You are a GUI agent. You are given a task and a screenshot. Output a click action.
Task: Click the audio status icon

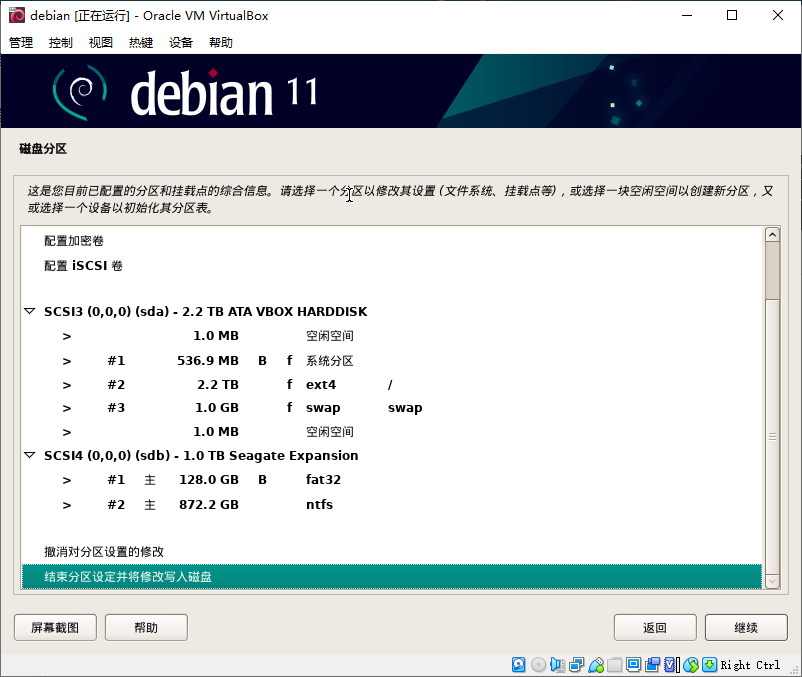click(557, 664)
